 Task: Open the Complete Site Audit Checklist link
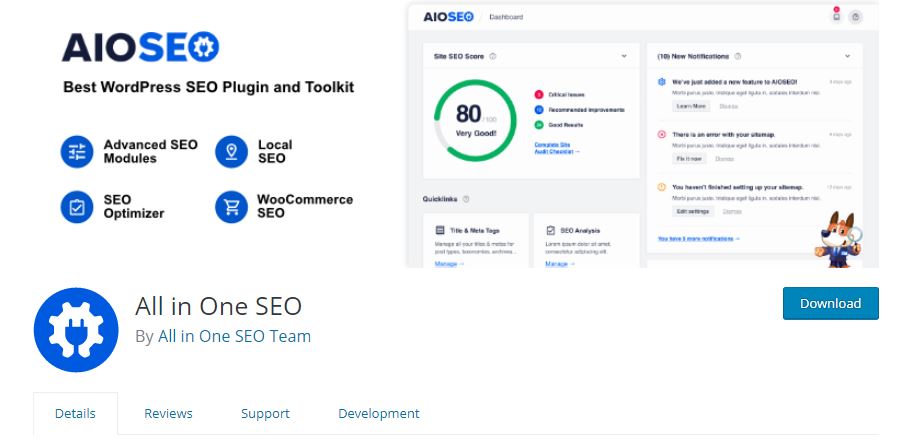pyautogui.click(x=557, y=148)
